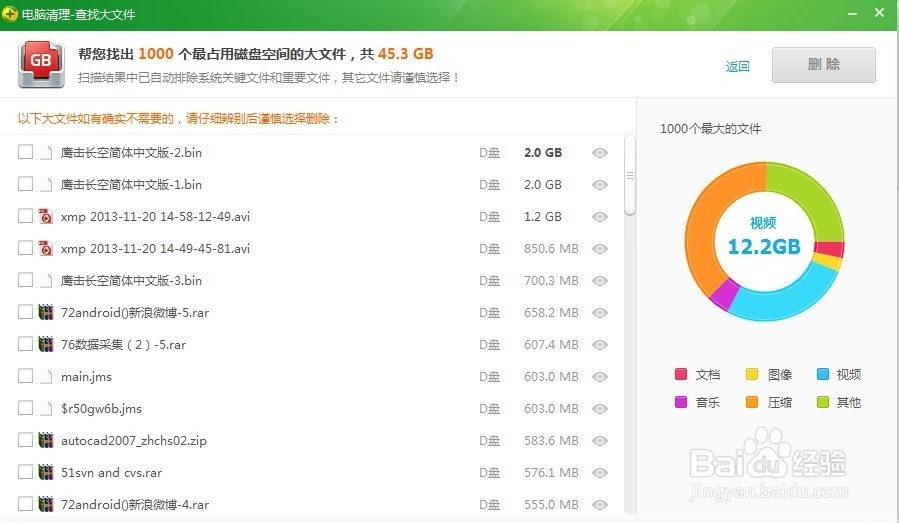View xmp 14-49-45-81.avi via eye icon

coord(600,249)
